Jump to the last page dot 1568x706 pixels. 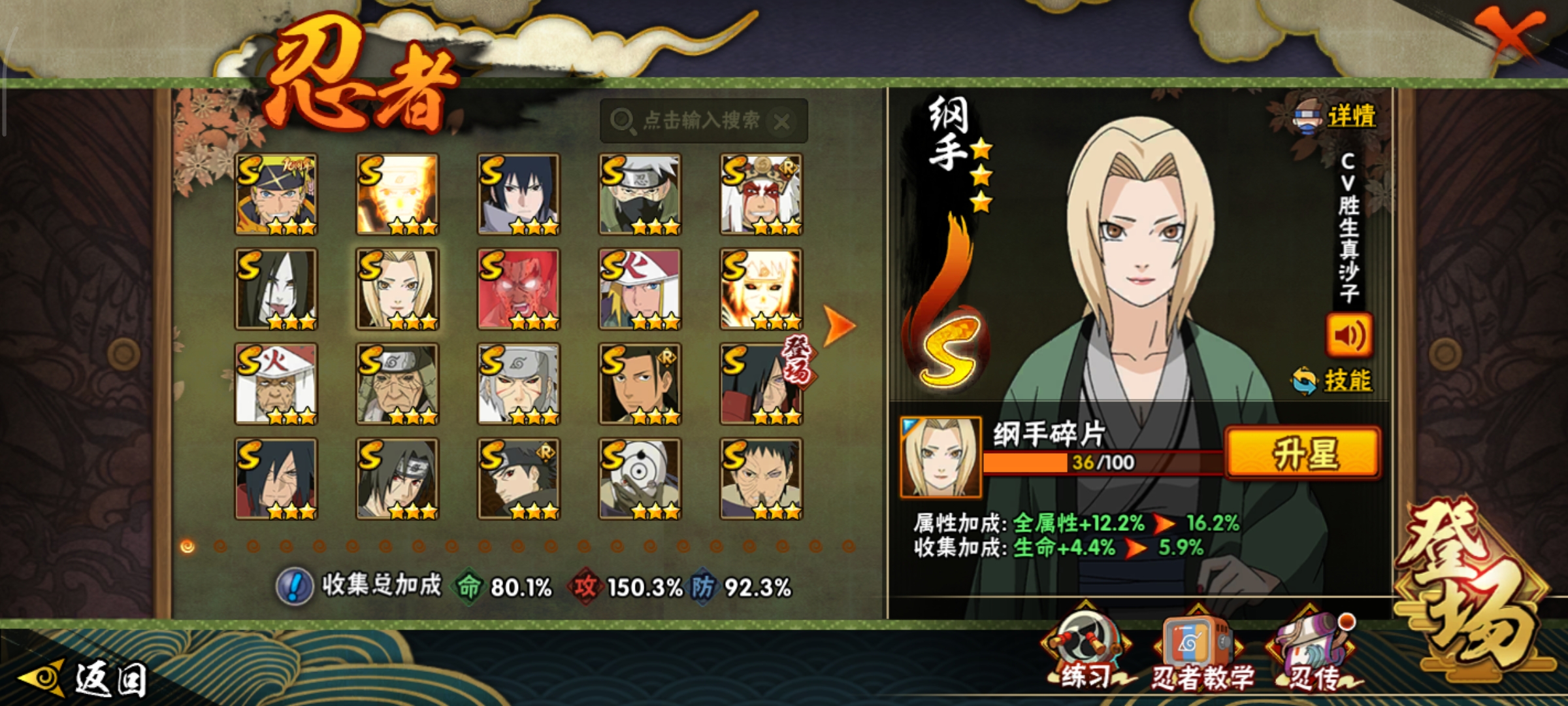pos(848,546)
